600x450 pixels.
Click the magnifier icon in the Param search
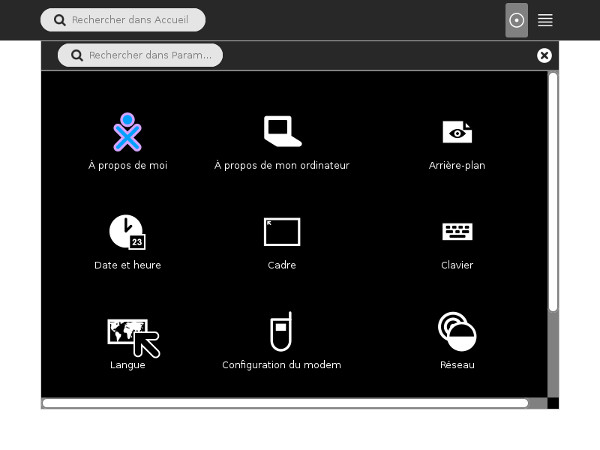pos(77,55)
